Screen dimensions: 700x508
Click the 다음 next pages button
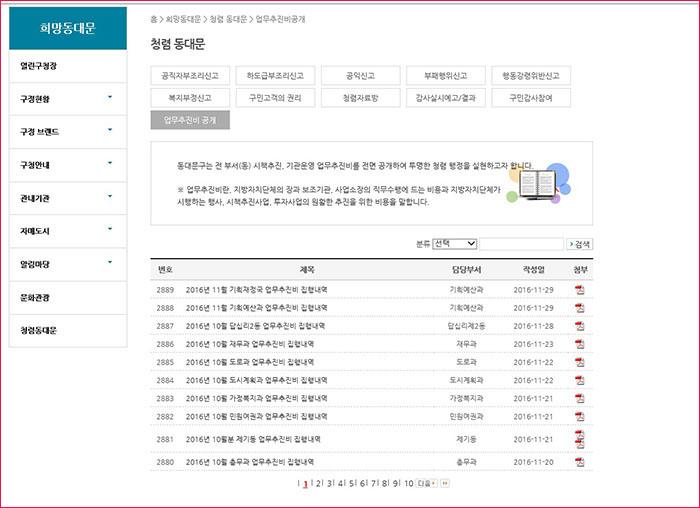[x=426, y=483]
